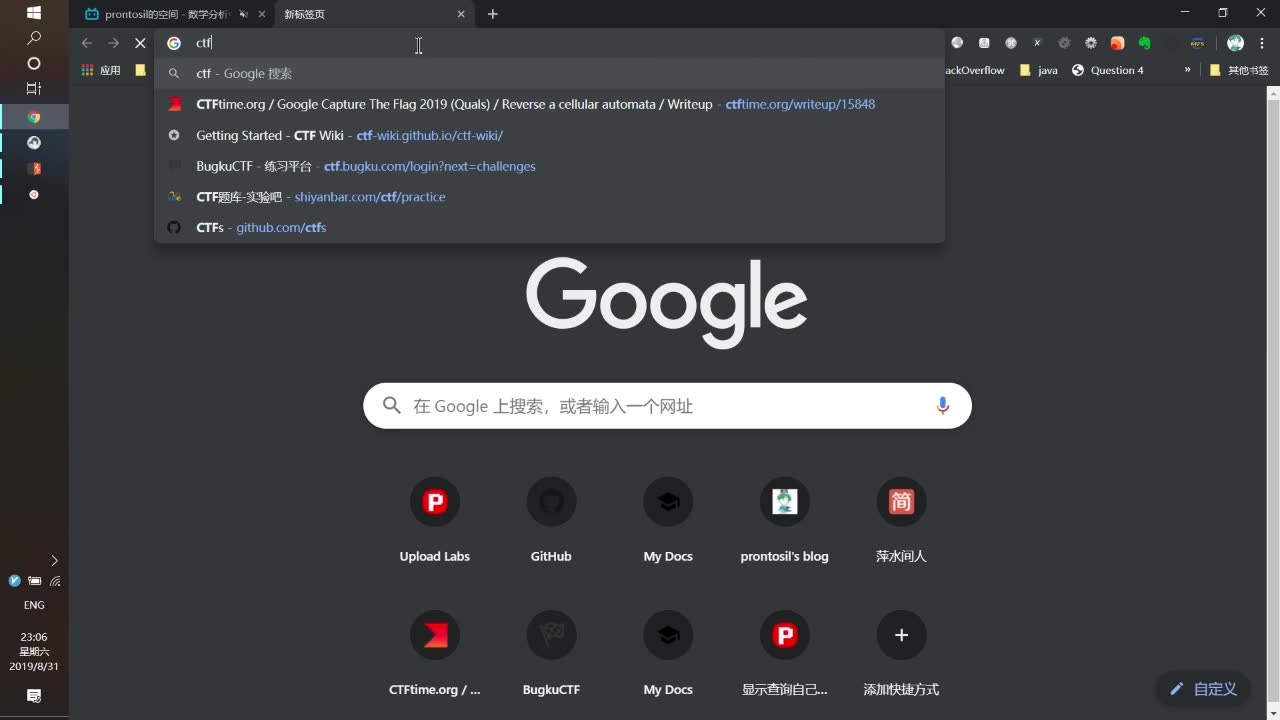Click the Google search box
Image resolution: width=1280 pixels, height=720 pixels.
(667, 406)
